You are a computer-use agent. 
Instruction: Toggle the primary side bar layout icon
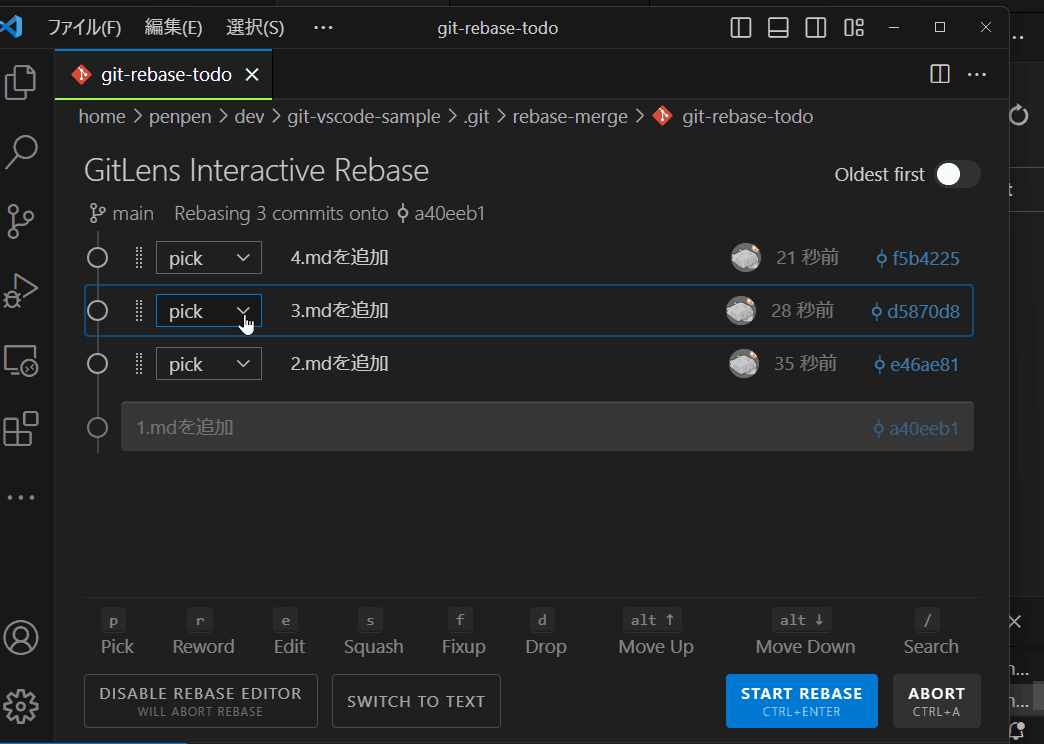pos(740,27)
